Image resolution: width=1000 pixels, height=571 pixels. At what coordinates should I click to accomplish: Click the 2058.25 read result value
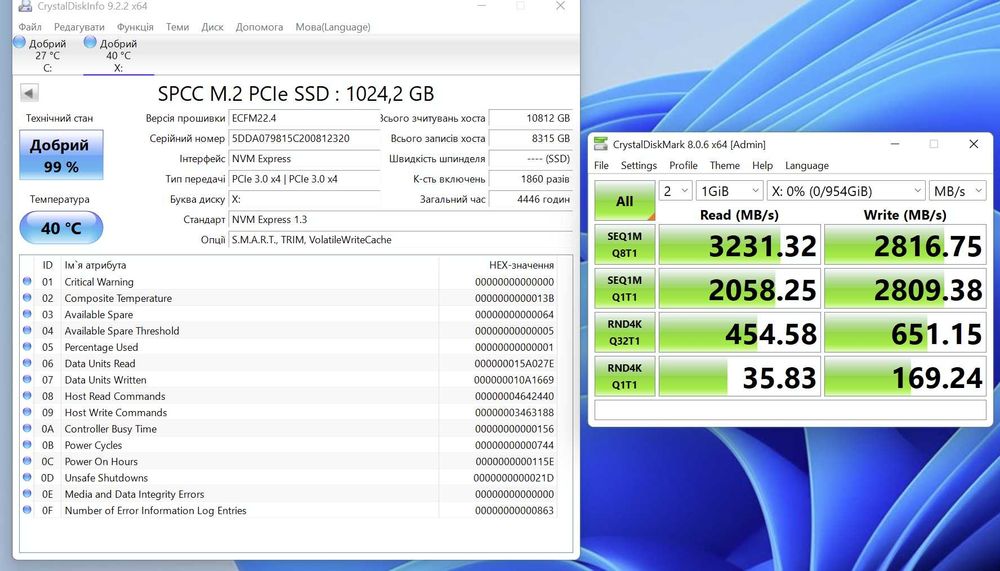coord(762,290)
